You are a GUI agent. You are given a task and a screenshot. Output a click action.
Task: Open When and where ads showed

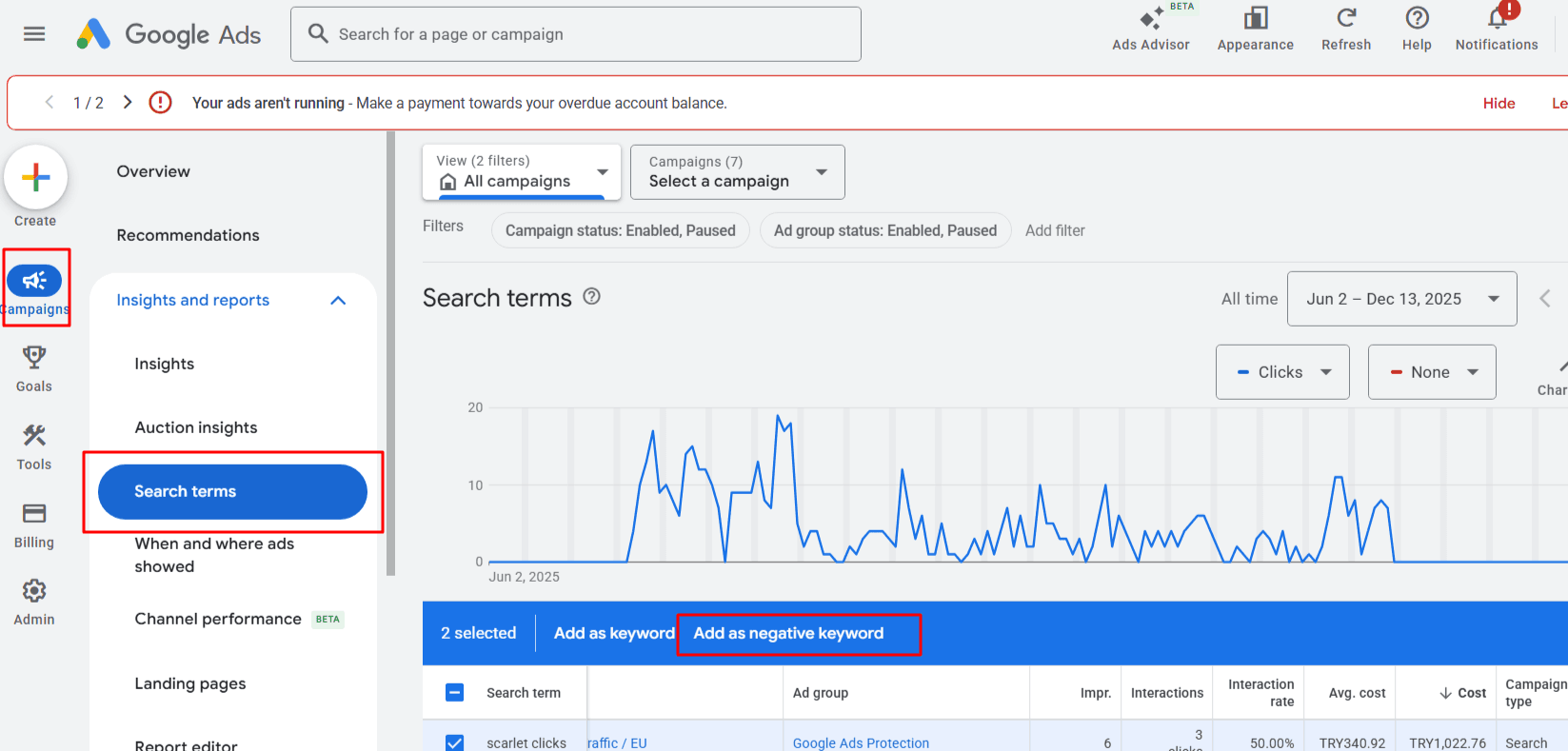[x=214, y=555]
